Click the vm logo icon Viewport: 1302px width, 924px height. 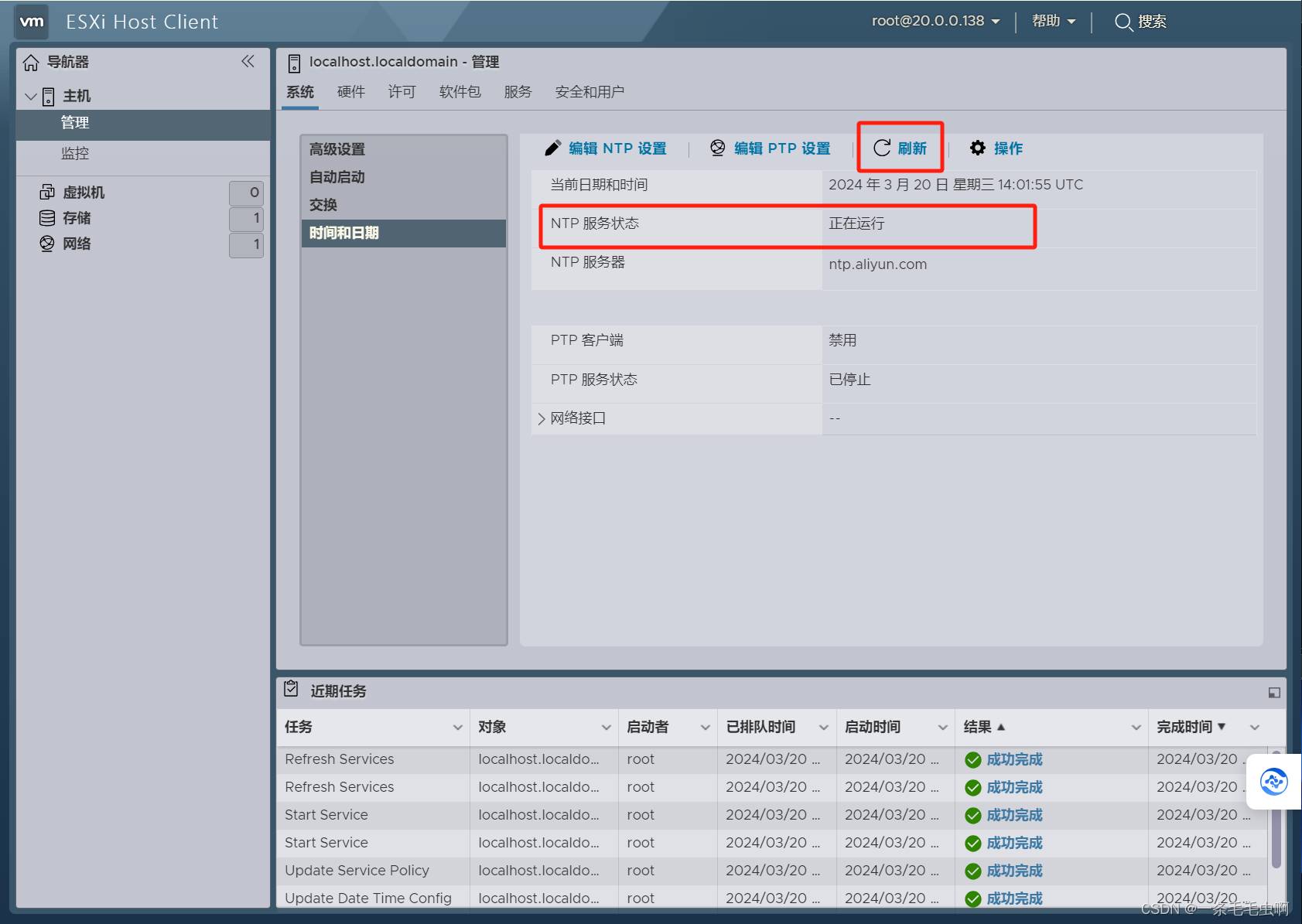32,22
